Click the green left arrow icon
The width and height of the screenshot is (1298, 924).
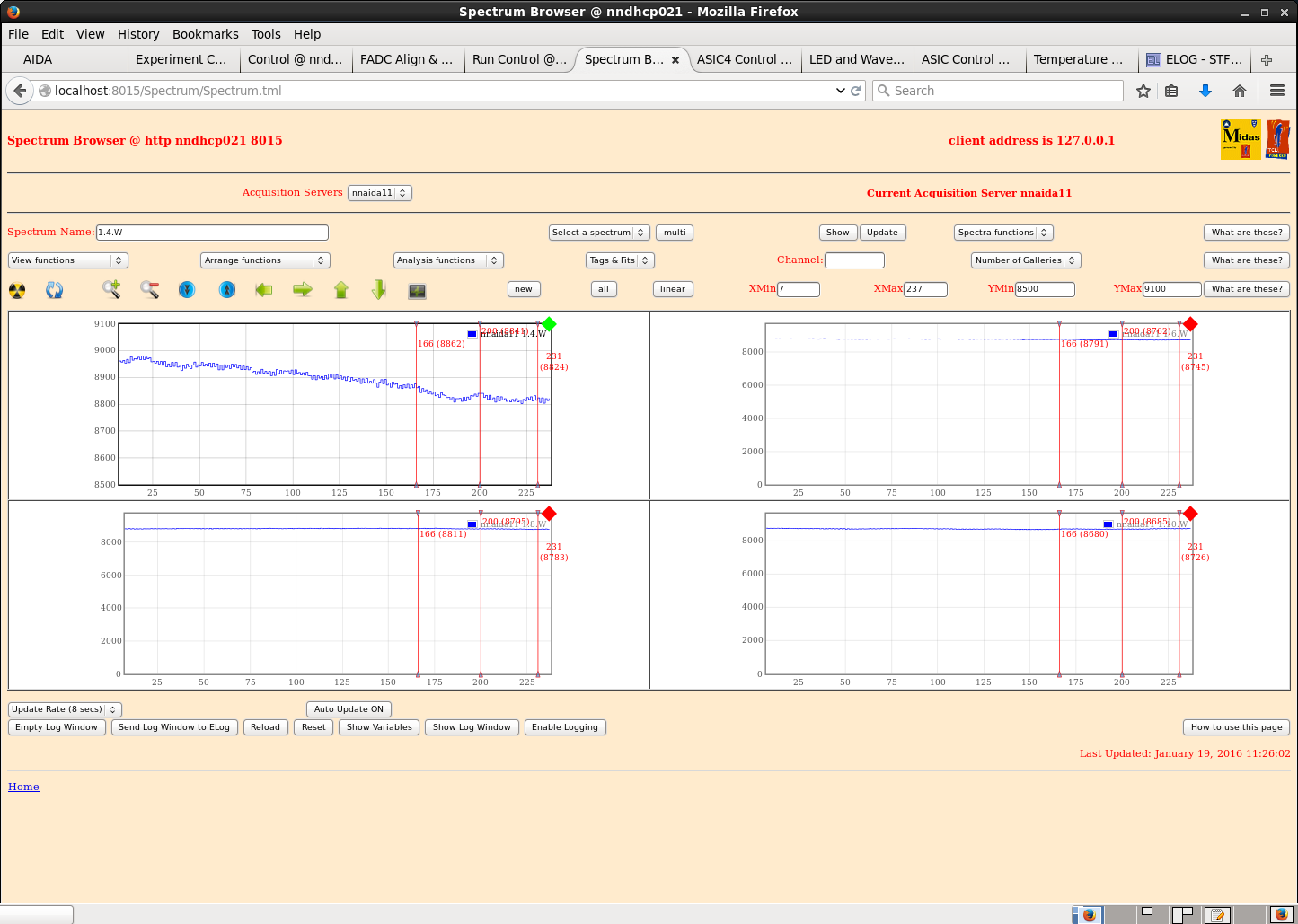click(264, 289)
